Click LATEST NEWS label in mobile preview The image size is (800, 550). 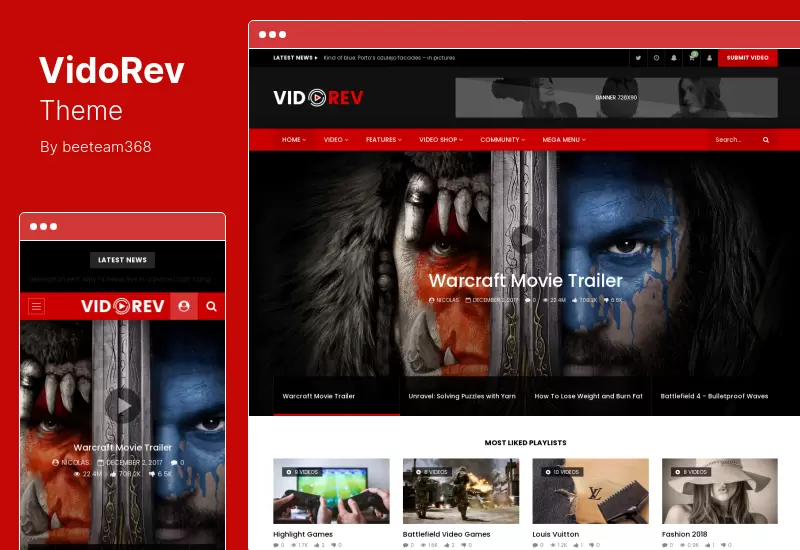tap(122, 260)
